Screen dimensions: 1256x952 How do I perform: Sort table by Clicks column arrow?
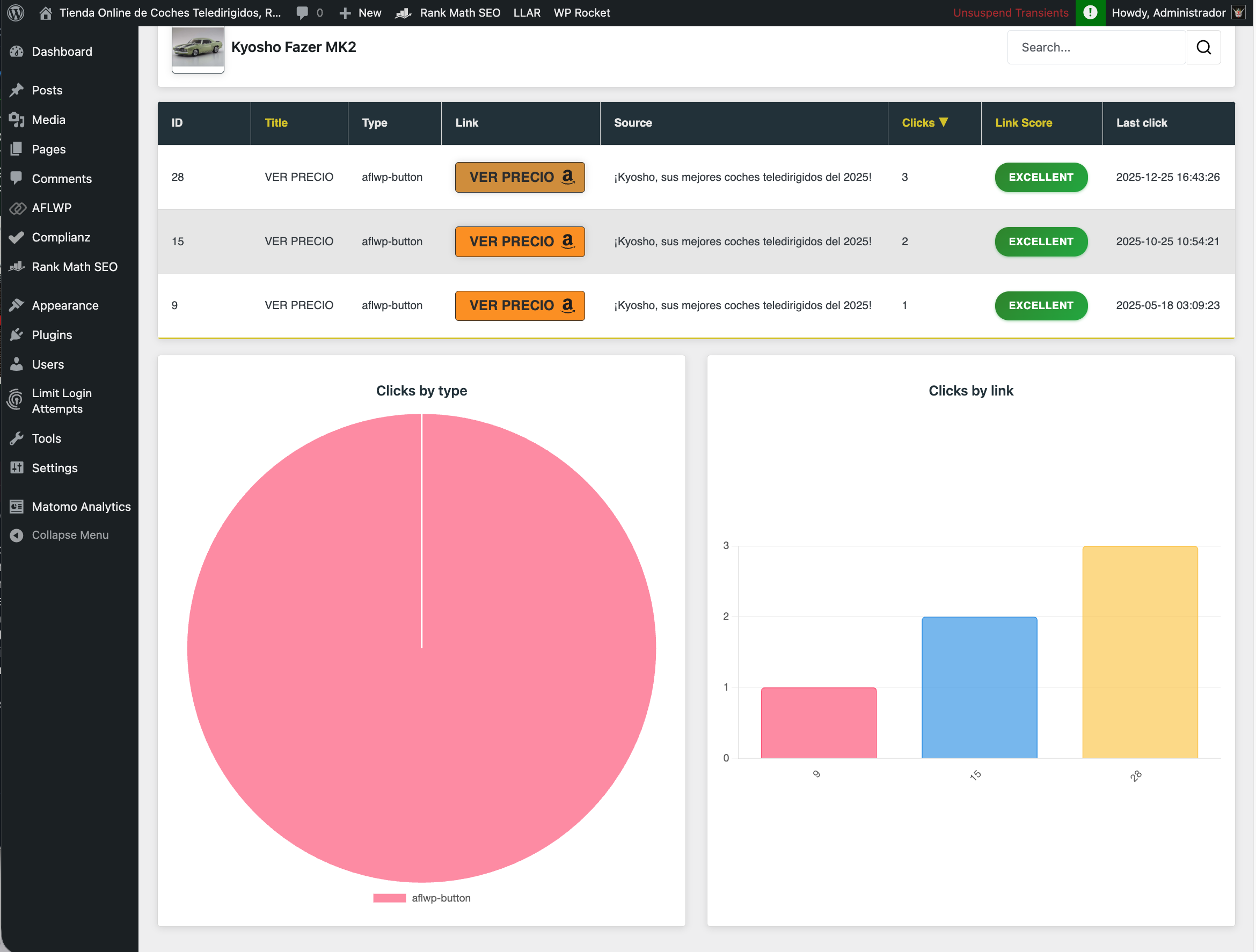click(x=944, y=122)
